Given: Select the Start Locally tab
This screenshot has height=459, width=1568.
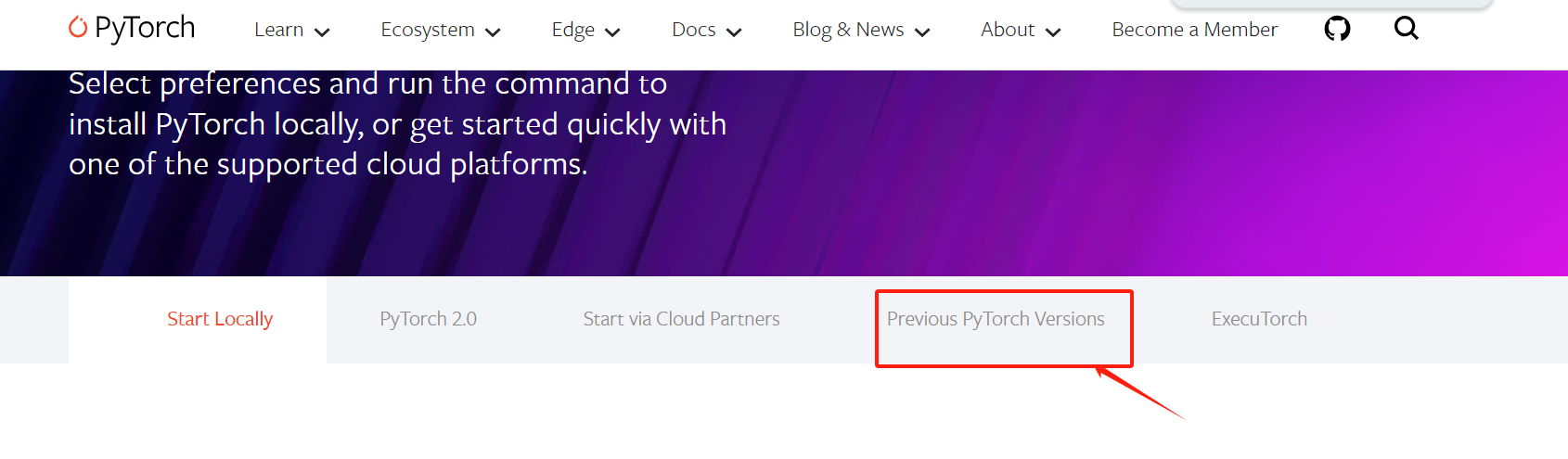Looking at the screenshot, I should click(220, 319).
